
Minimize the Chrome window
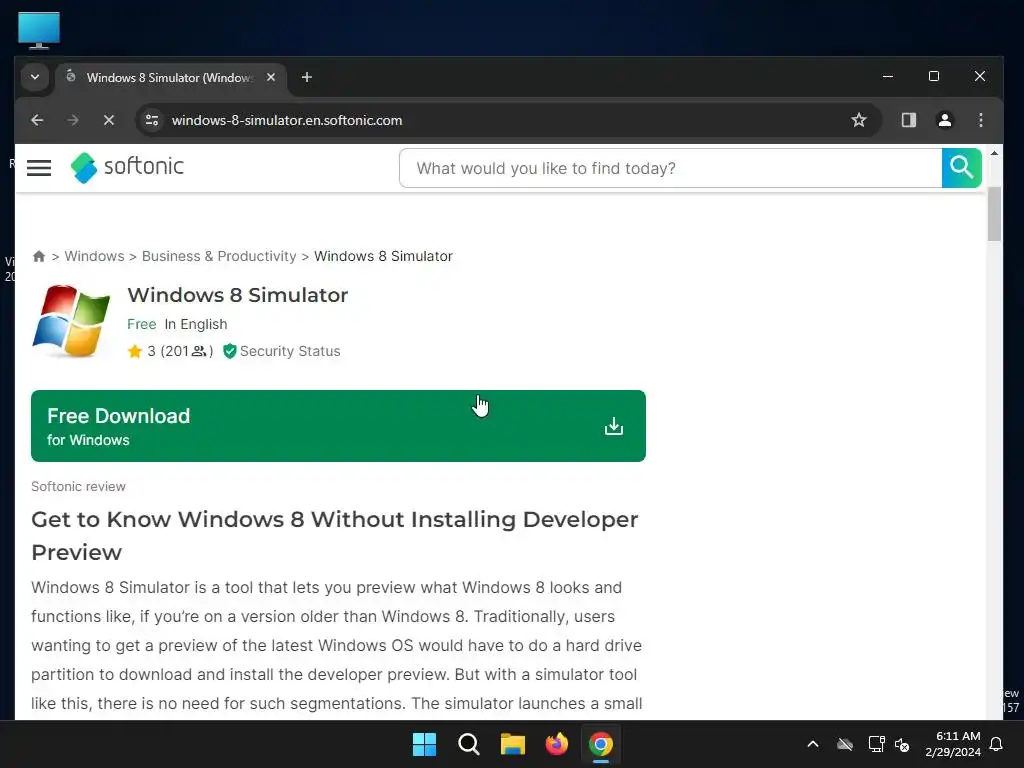[x=888, y=76]
